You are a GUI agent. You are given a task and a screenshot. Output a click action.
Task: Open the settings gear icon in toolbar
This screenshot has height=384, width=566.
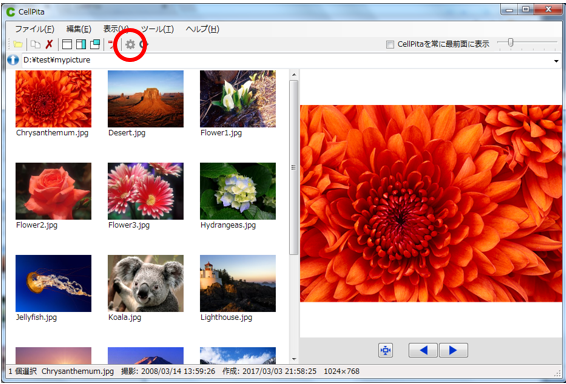pos(130,44)
